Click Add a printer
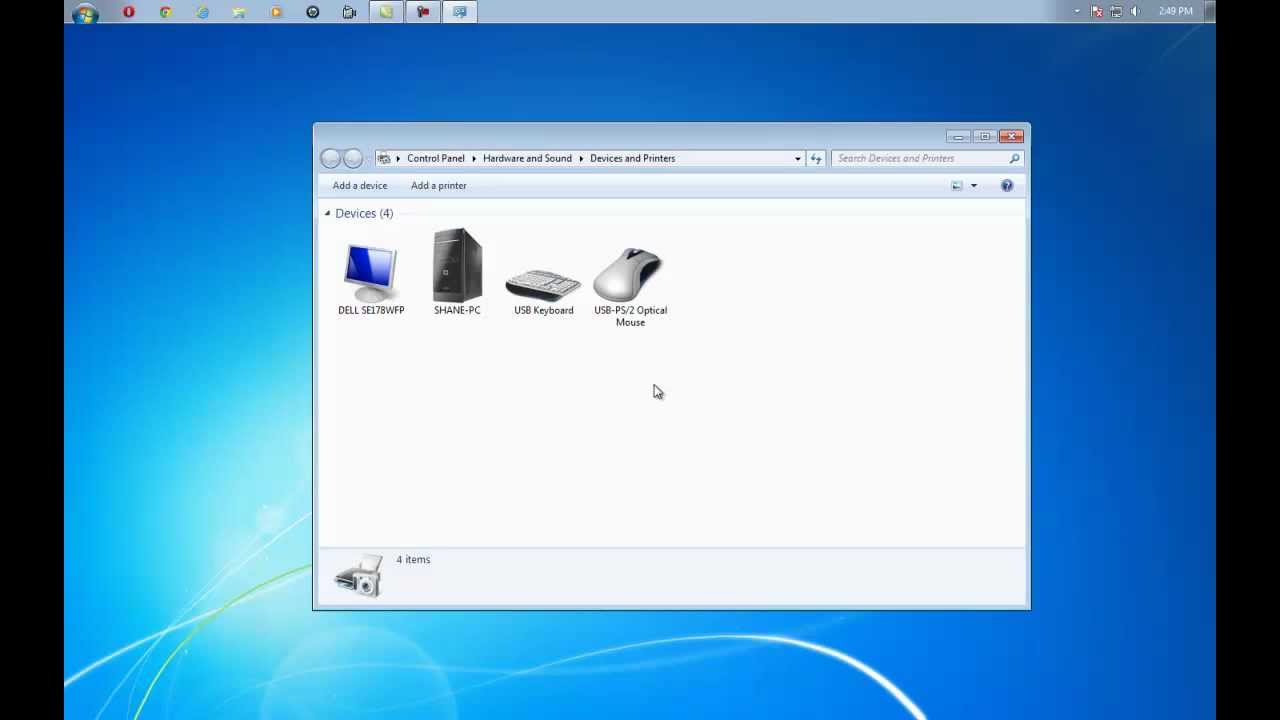 click(x=438, y=185)
